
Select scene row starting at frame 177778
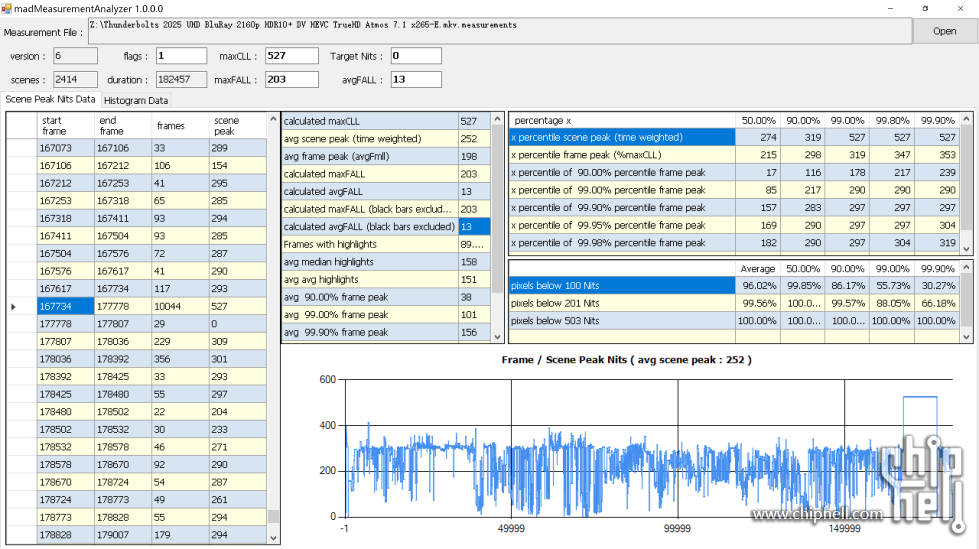click(x=65, y=324)
